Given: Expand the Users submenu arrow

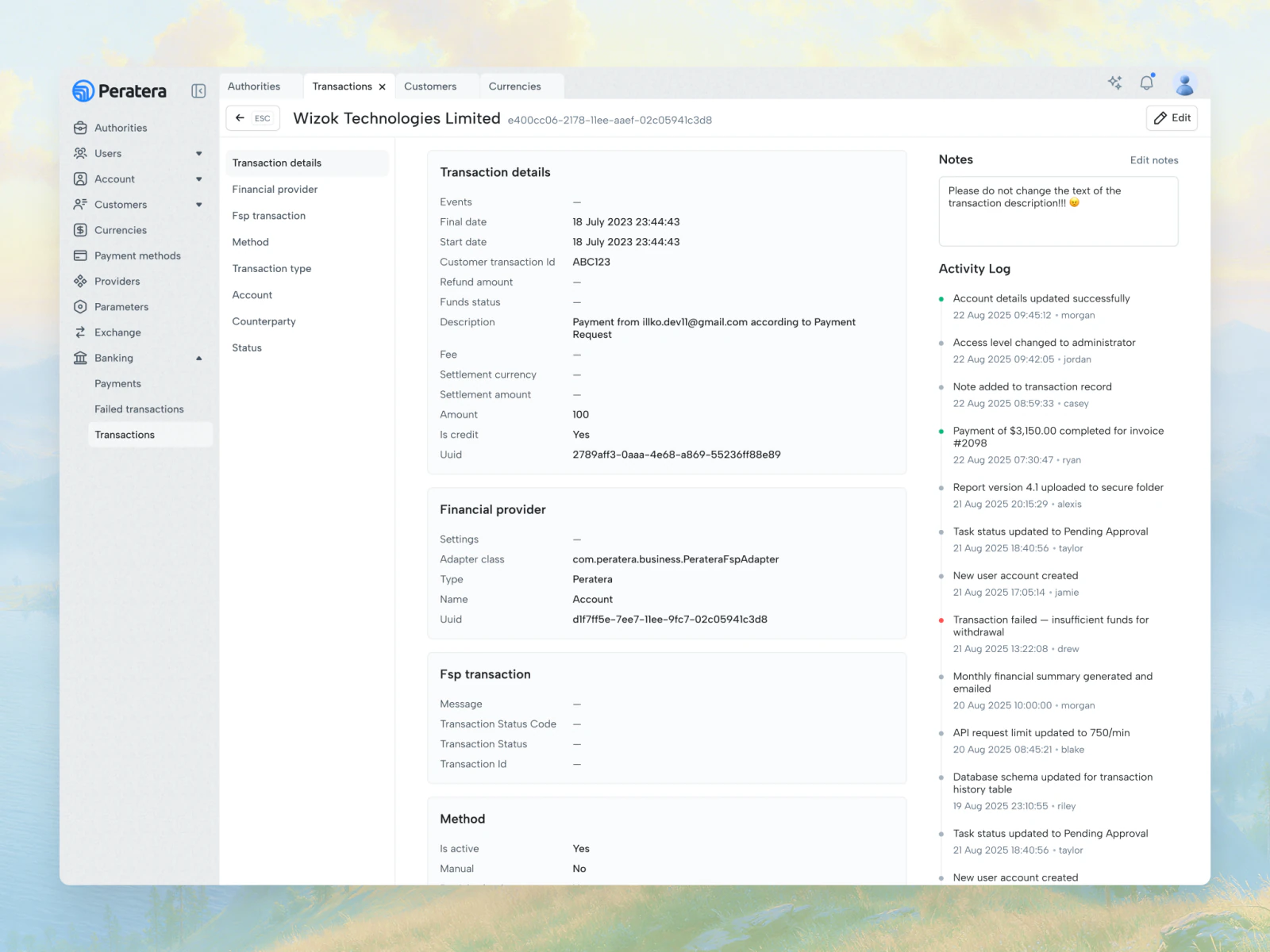Looking at the screenshot, I should [199, 154].
